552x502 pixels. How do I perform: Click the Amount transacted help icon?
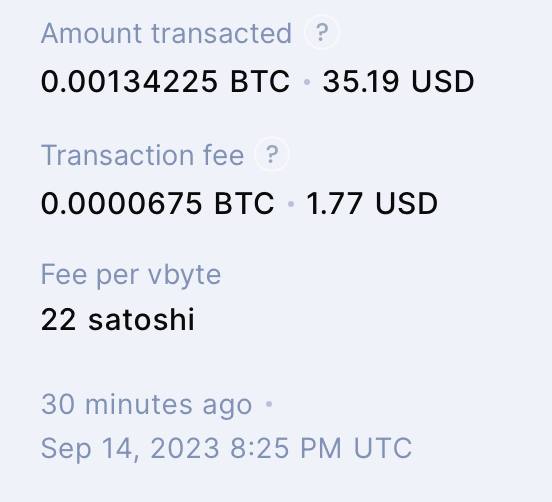[321, 32]
